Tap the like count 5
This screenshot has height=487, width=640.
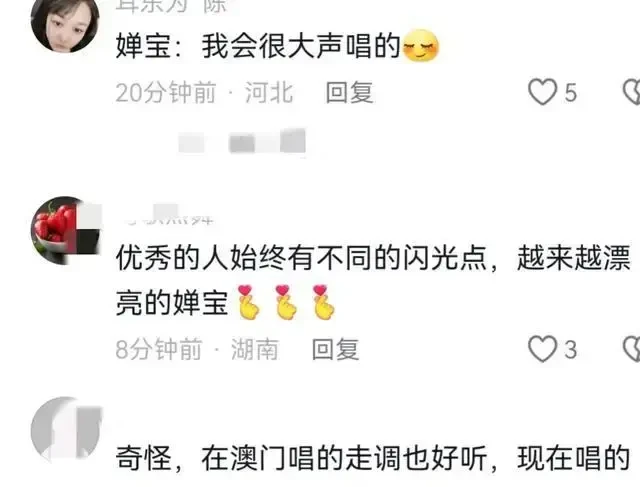point(571,93)
